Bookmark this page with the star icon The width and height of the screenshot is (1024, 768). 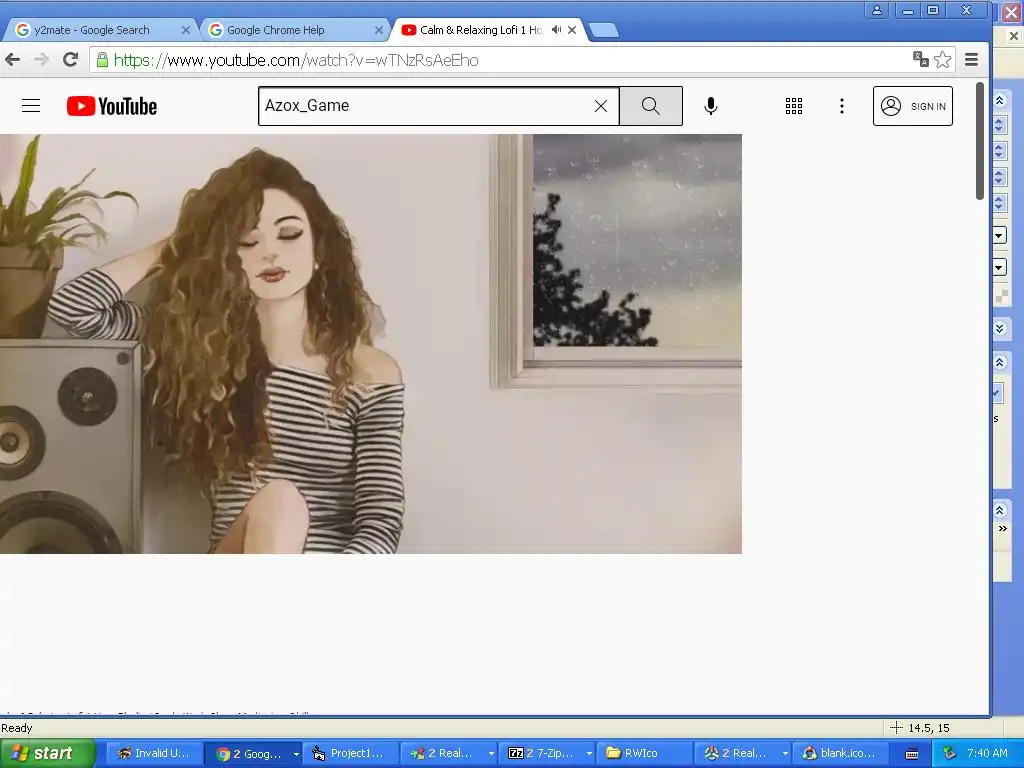942,60
